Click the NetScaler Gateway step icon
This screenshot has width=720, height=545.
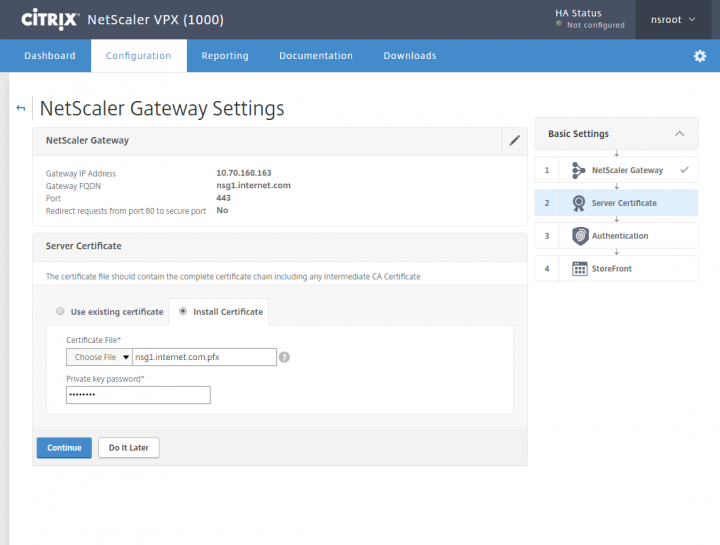click(x=579, y=170)
